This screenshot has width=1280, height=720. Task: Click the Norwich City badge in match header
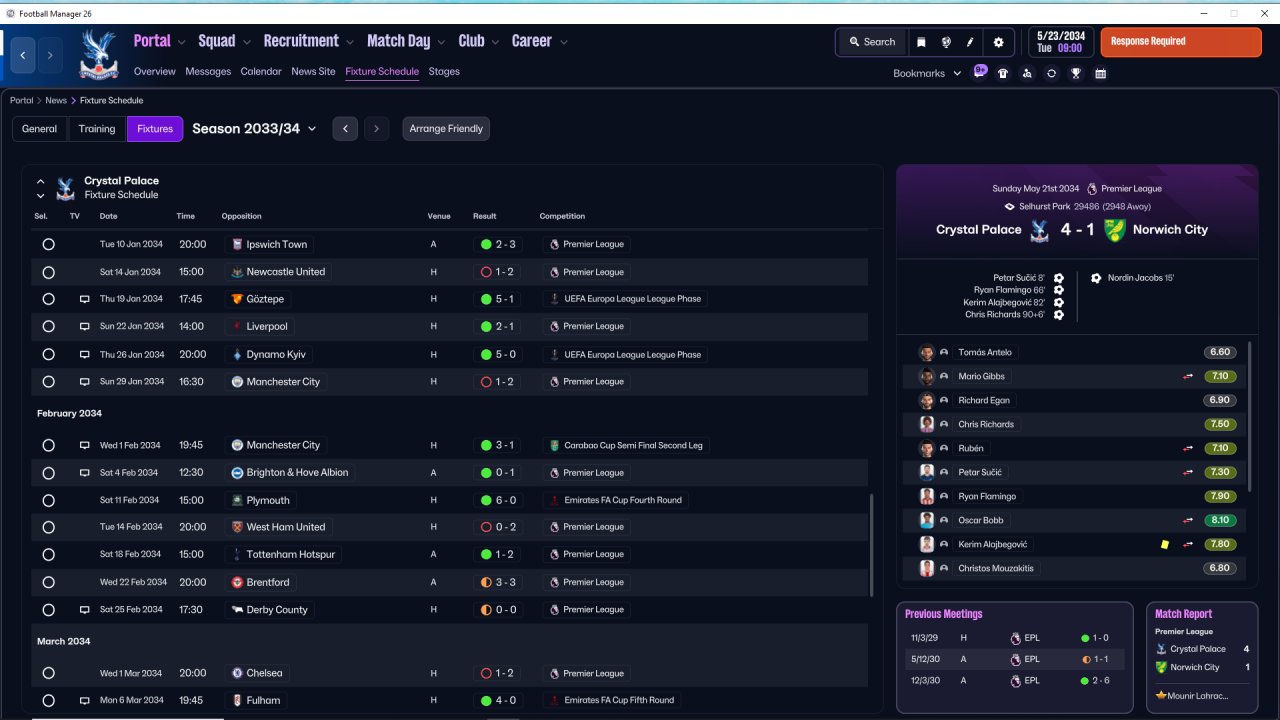[1114, 229]
